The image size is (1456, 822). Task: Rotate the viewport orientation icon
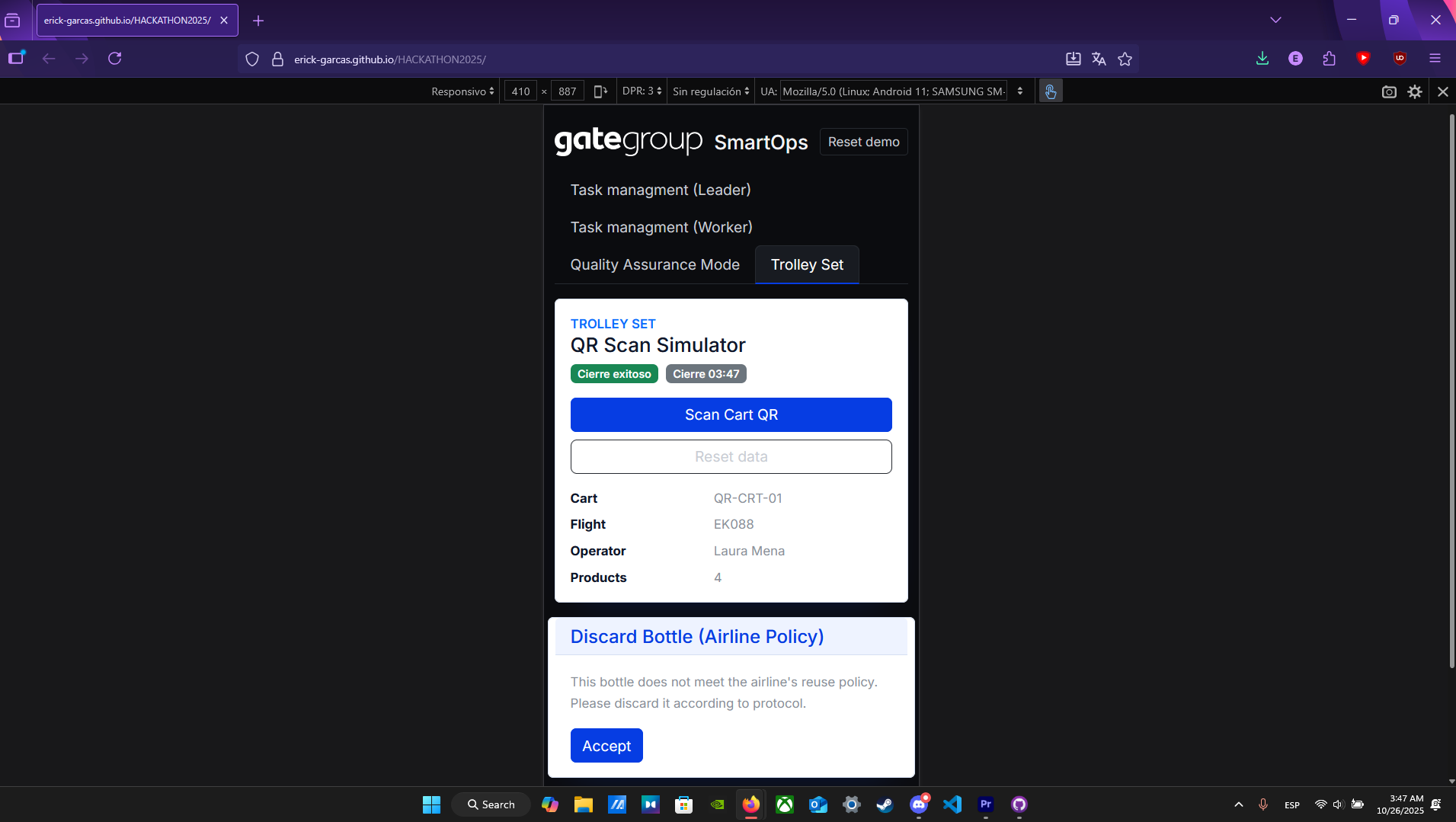pyautogui.click(x=600, y=91)
